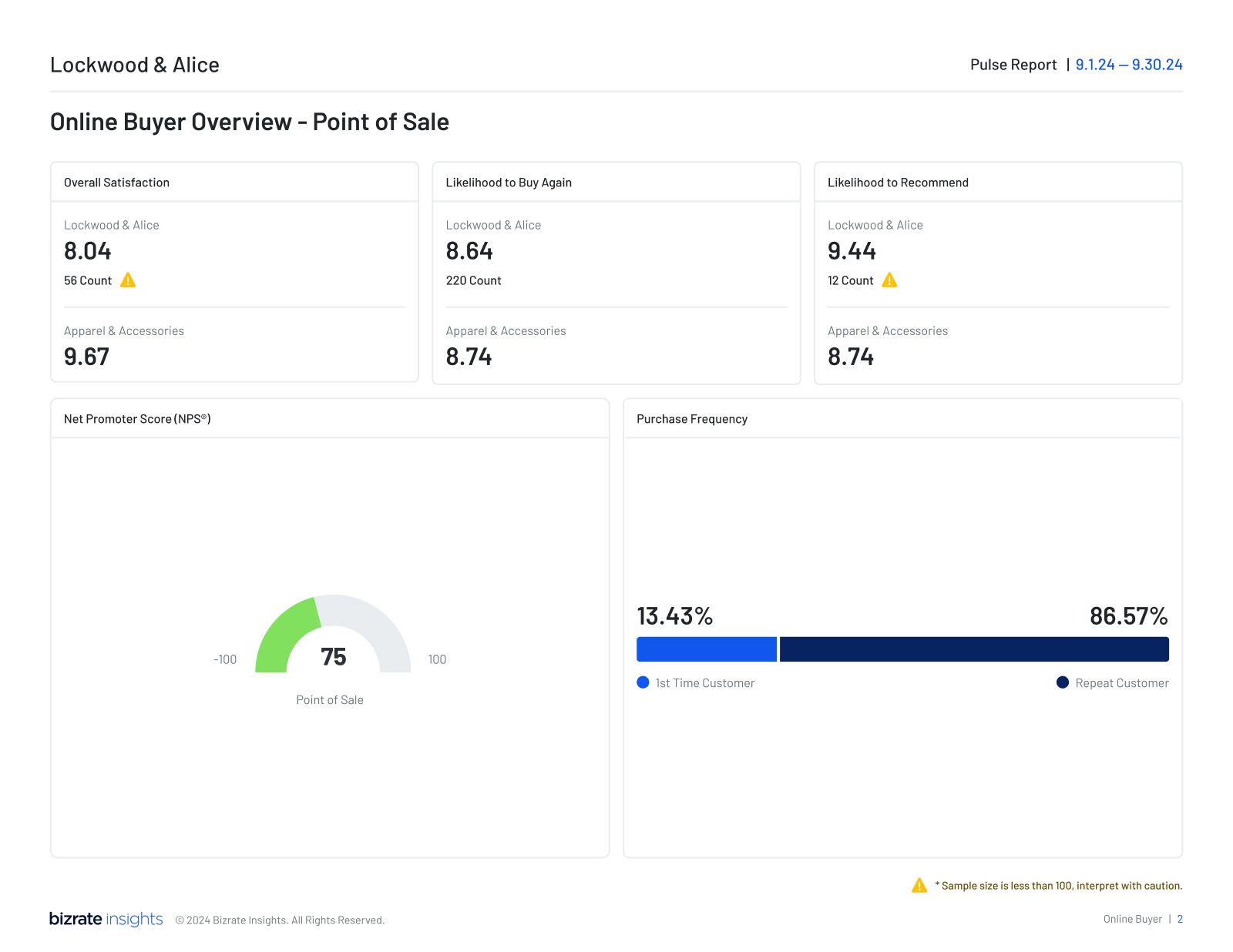Click the caution icon in the footnote

click(x=919, y=886)
